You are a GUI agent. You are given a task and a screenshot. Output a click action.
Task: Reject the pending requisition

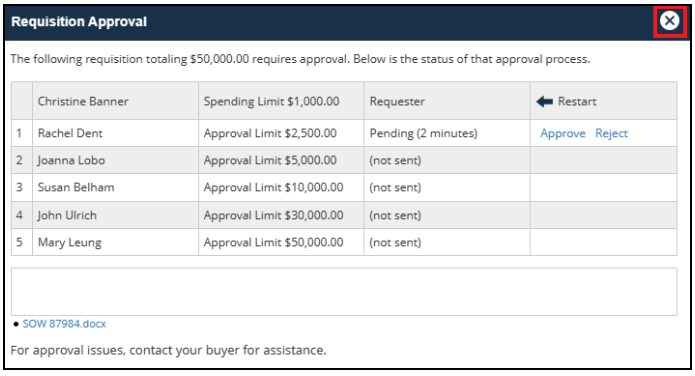click(611, 133)
